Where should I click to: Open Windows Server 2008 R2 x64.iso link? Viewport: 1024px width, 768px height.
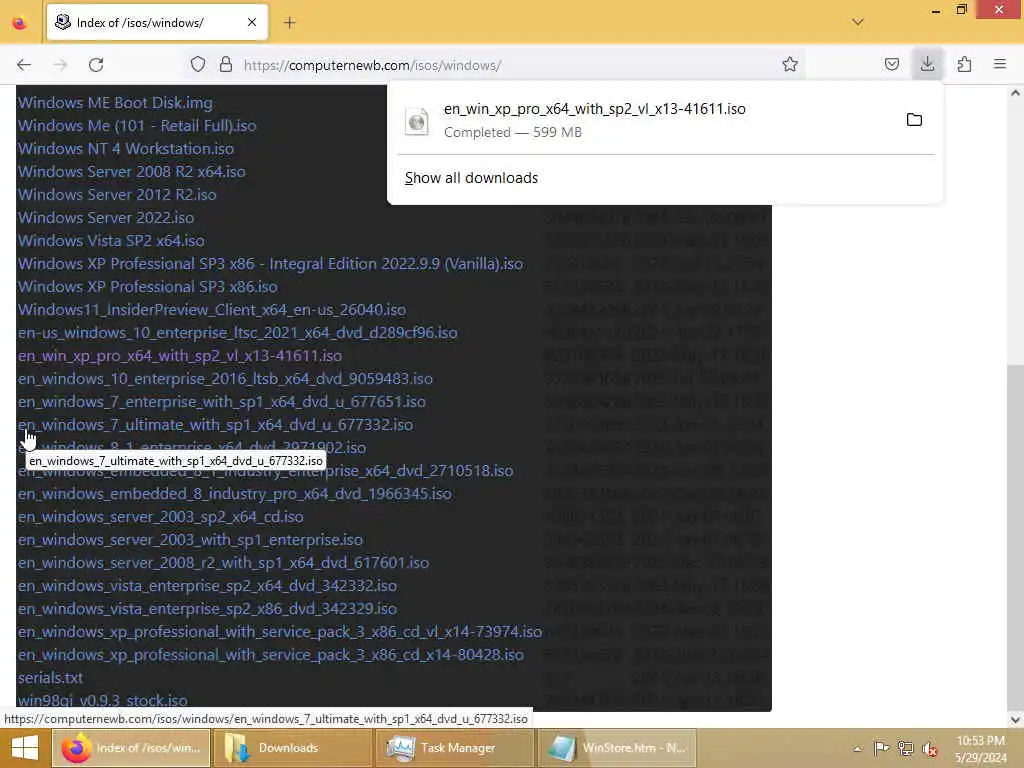131,172
